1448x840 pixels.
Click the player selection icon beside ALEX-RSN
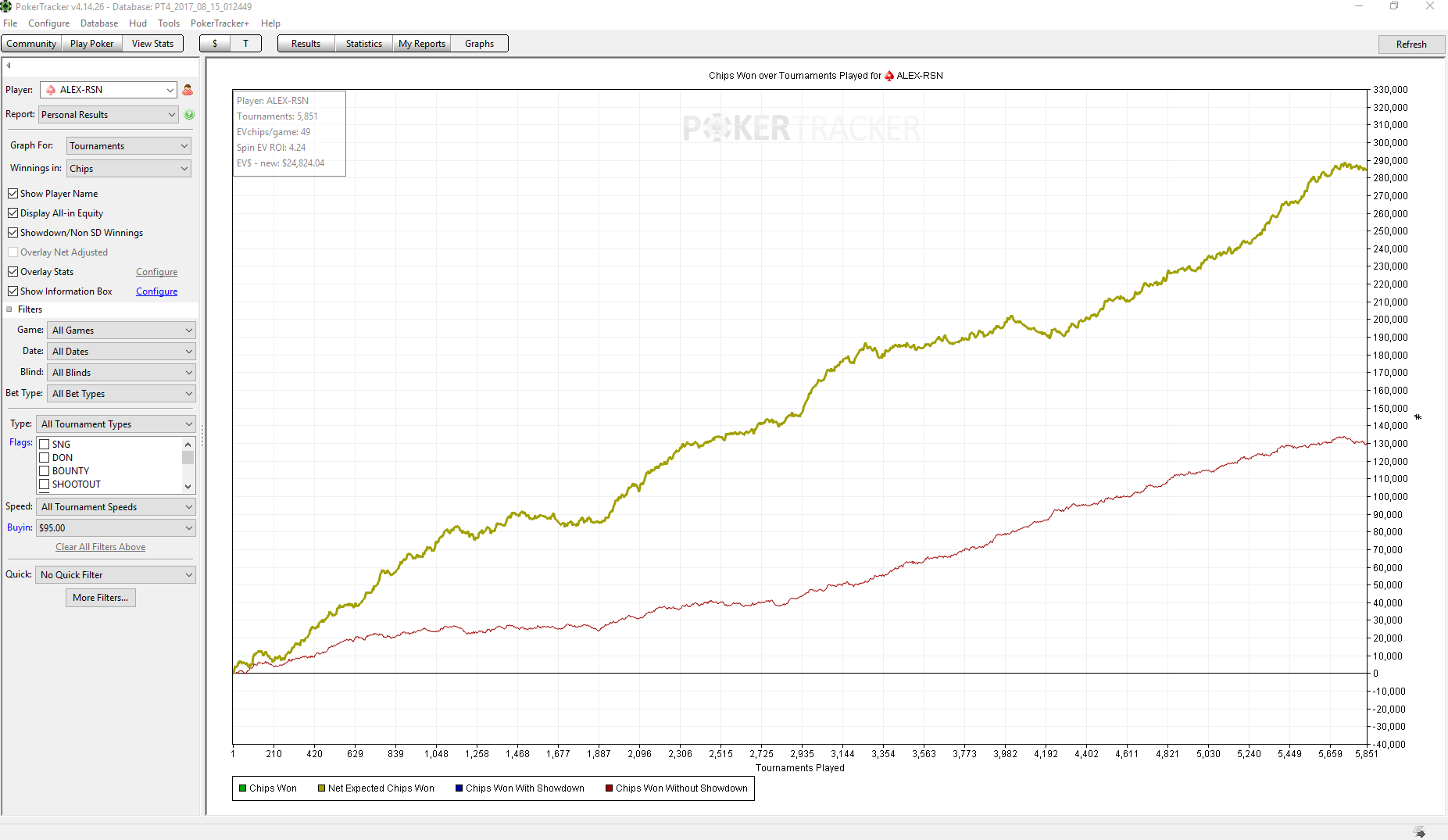pos(188,90)
